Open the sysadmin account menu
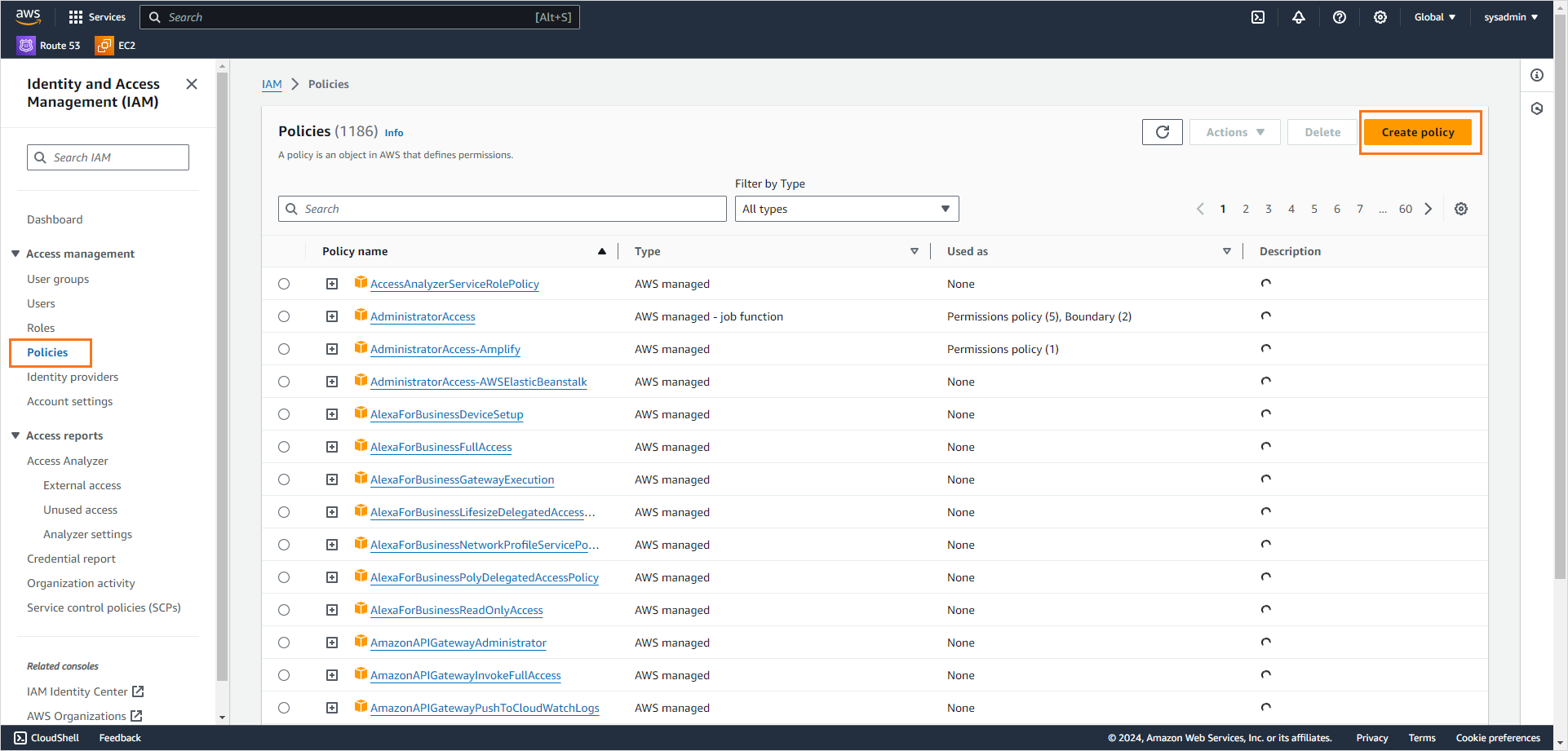The image size is (1568, 751). [1511, 17]
